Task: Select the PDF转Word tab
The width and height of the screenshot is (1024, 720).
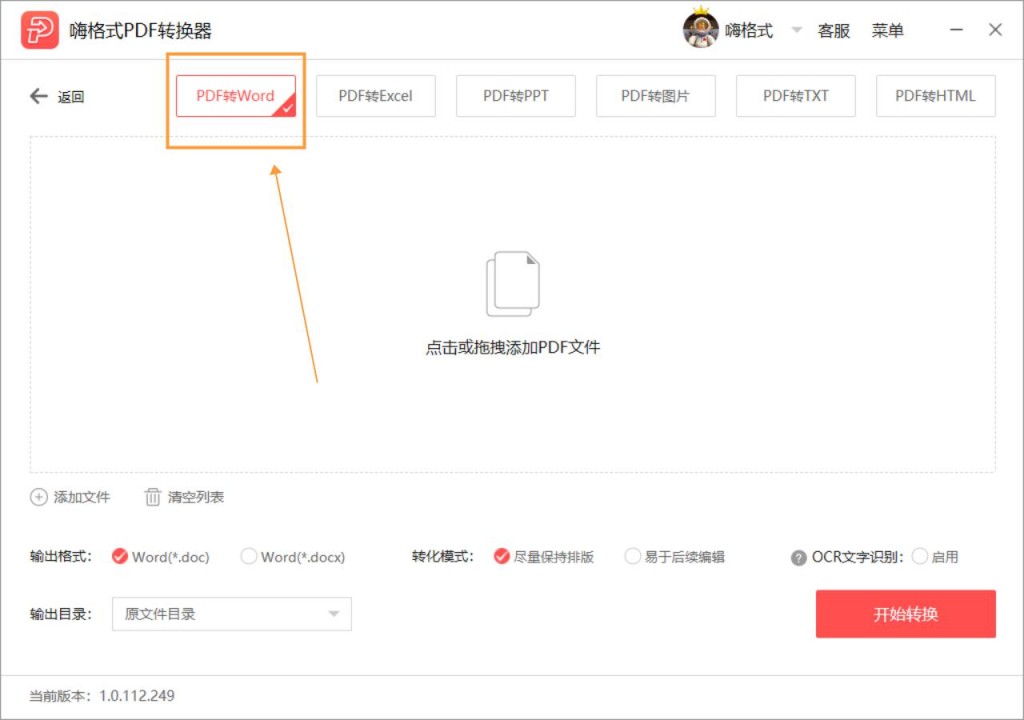Action: (236, 96)
